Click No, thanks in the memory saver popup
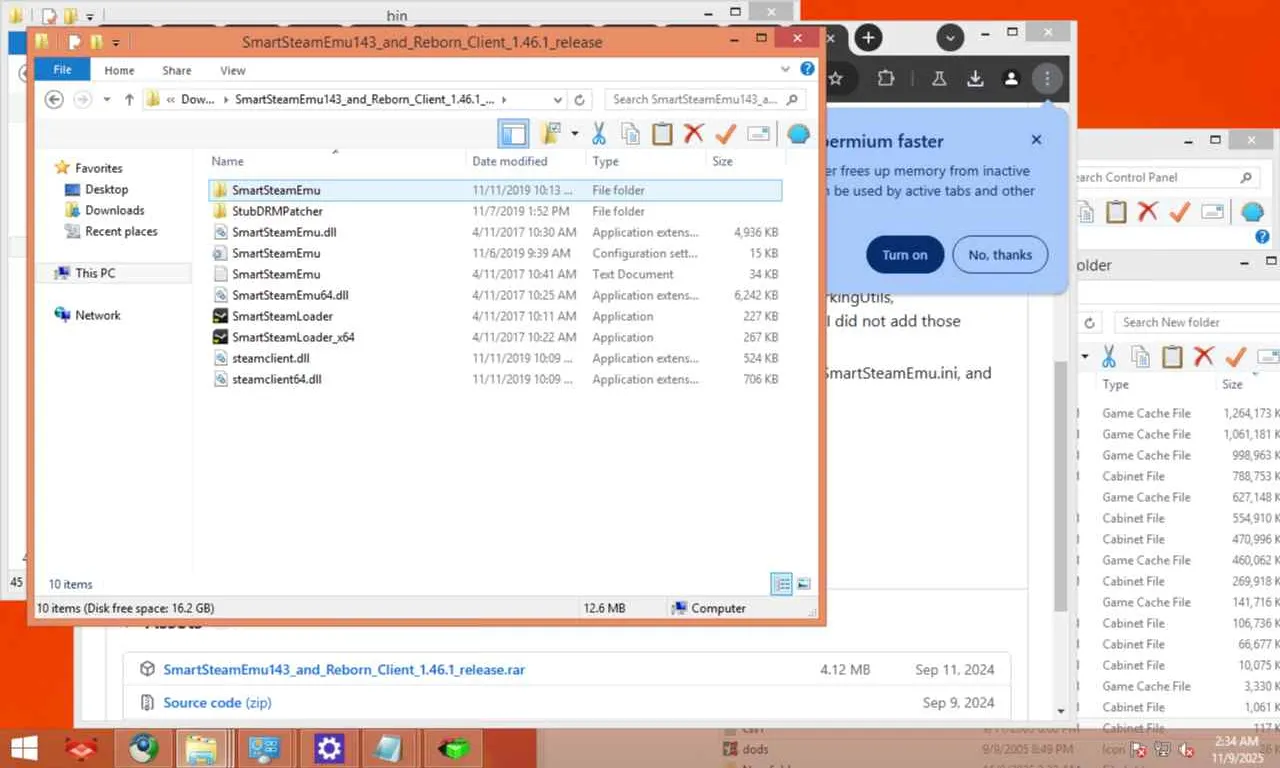The height and width of the screenshot is (768, 1280). 1000,254
